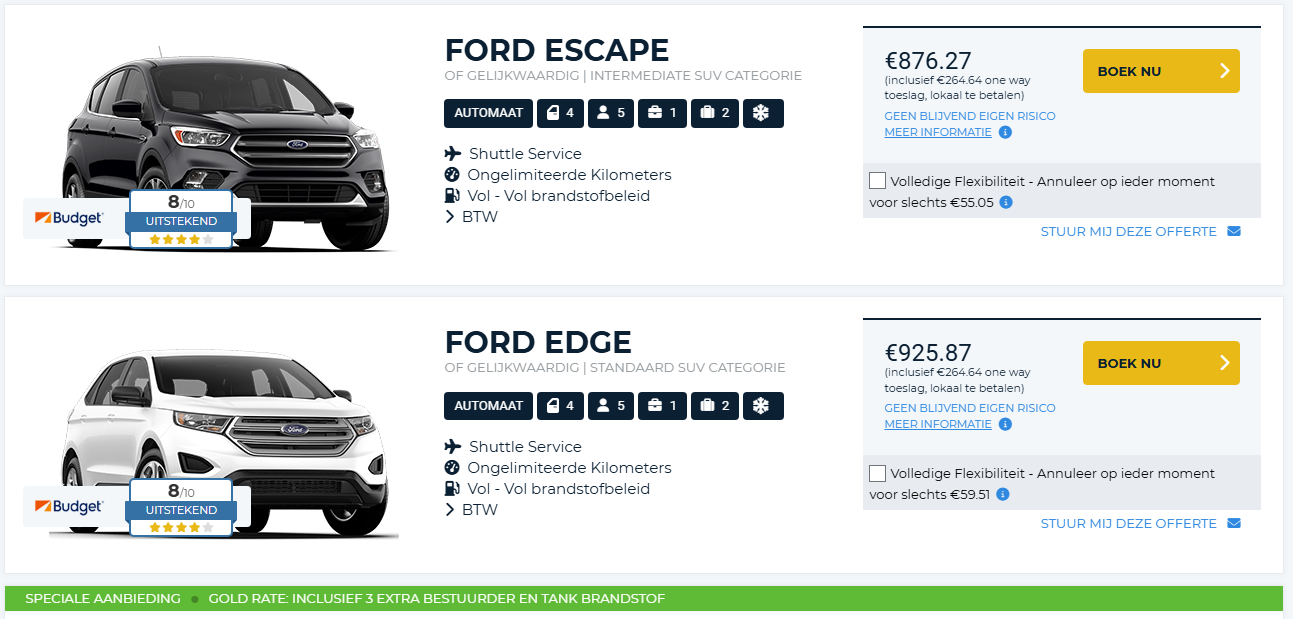Expand BTW details under Ford Edge

[471, 510]
